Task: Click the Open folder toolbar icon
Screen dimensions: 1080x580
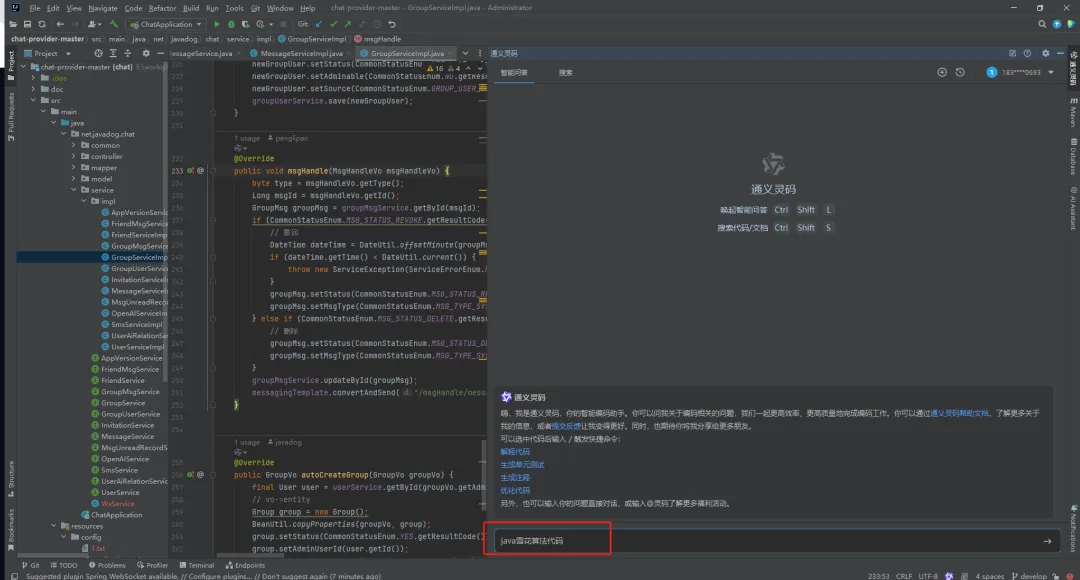Action: click(x=13, y=24)
